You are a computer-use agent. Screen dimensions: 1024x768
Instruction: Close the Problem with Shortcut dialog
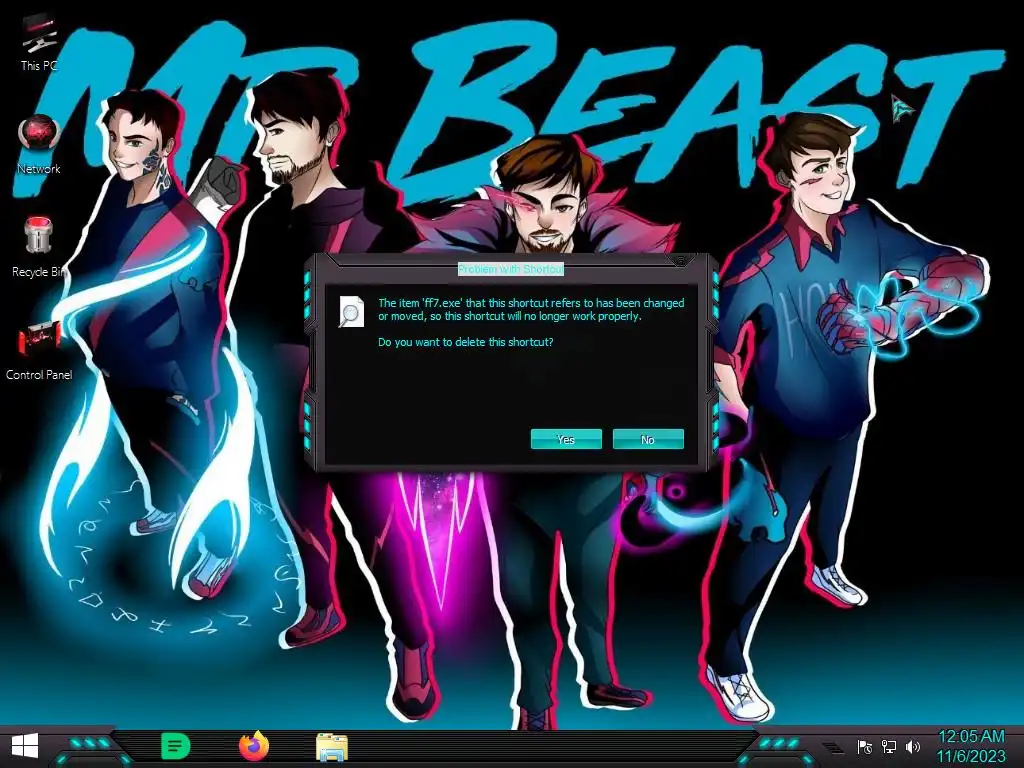coord(681,261)
